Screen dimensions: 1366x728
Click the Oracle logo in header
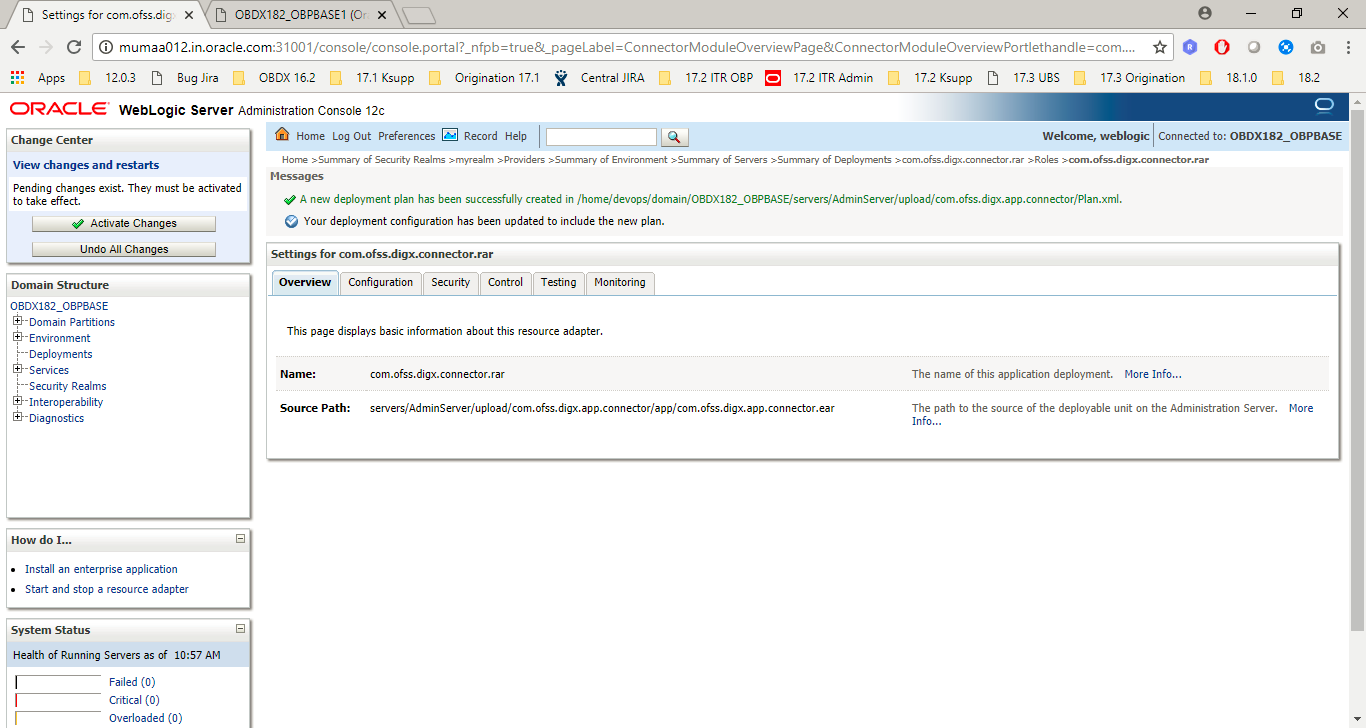pos(60,109)
